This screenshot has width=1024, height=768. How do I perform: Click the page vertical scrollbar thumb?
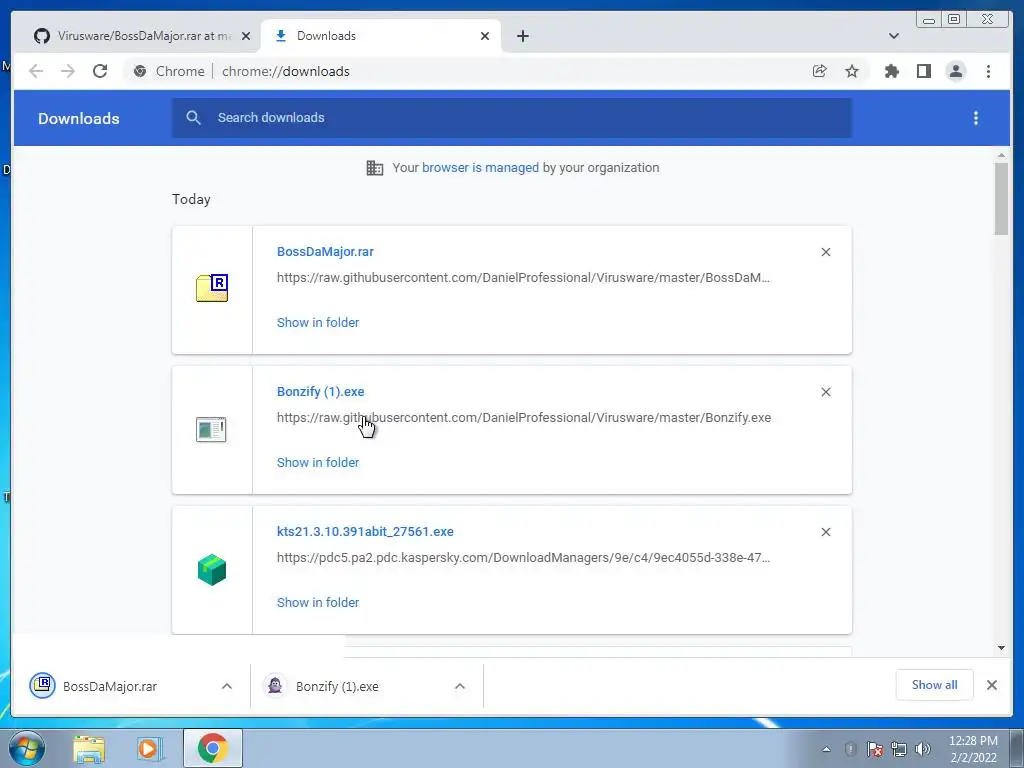[x=1001, y=199]
